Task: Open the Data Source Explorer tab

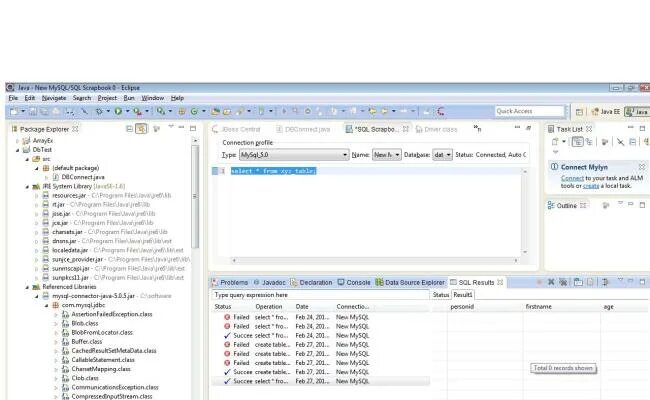Action: [x=410, y=282]
